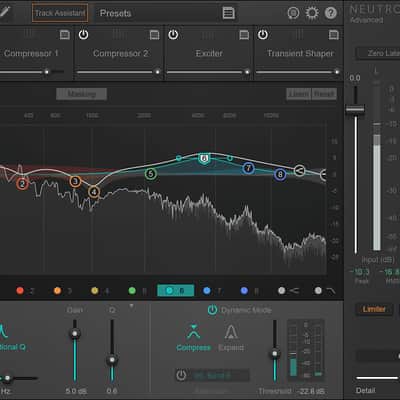Toggle Compressor 2 power button
Viewport: 400px width, 400px height.
(x=83, y=34)
